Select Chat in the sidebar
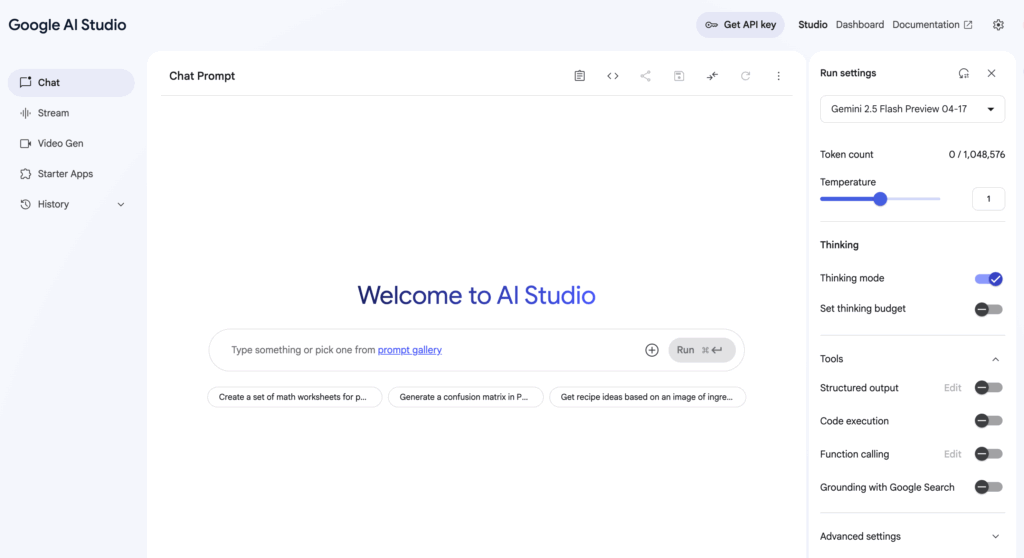 coord(71,82)
